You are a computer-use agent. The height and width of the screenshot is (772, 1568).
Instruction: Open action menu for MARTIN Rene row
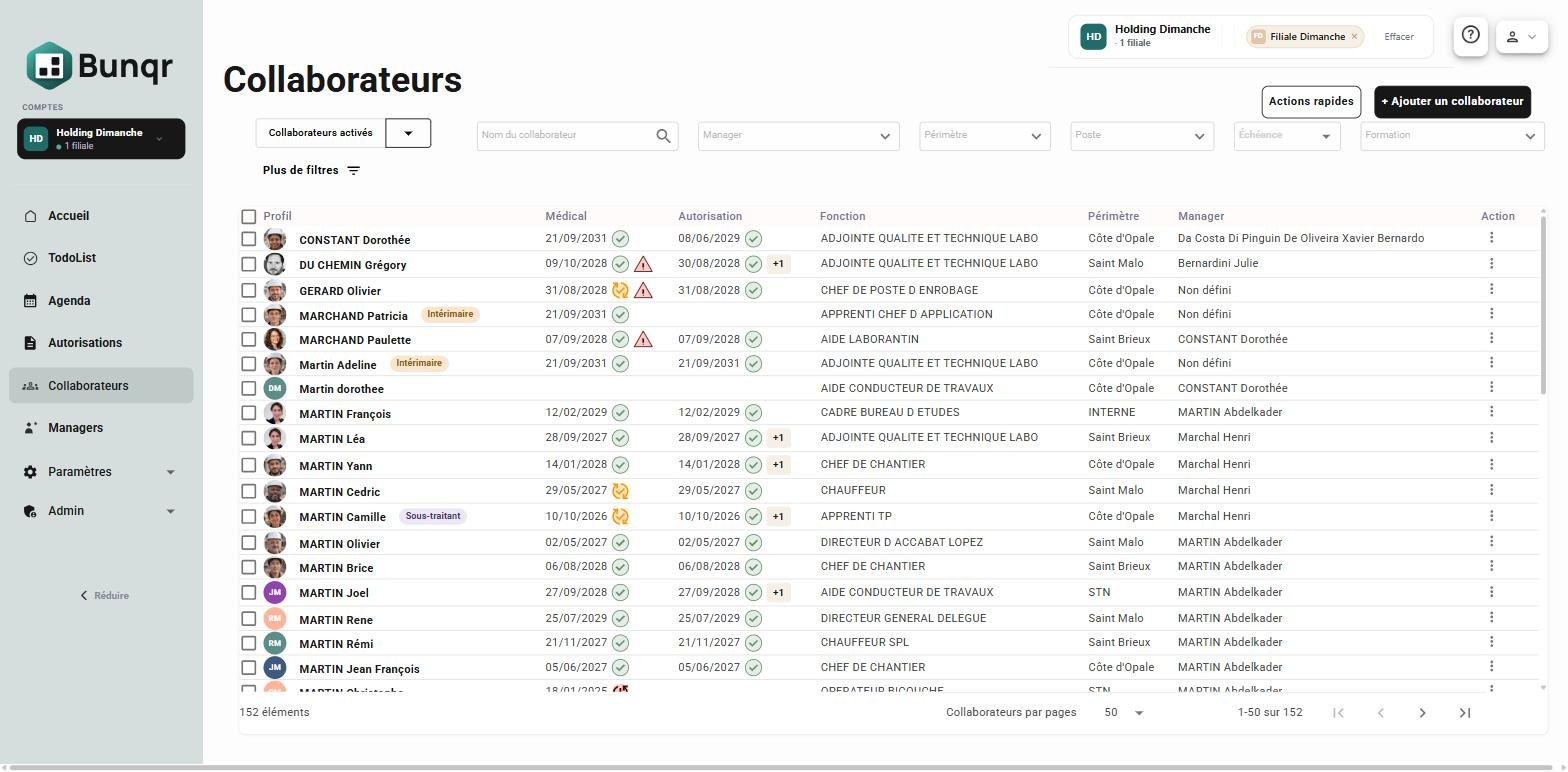(x=1491, y=618)
